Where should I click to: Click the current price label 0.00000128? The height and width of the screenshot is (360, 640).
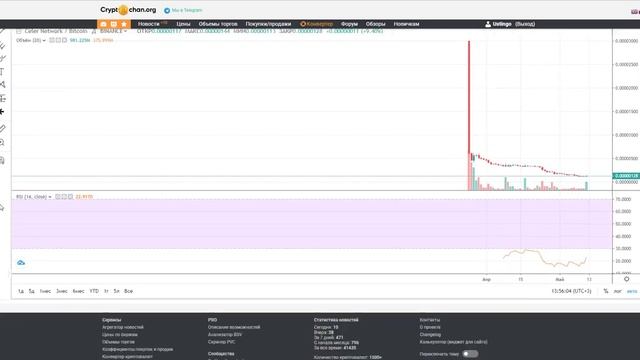pos(626,176)
